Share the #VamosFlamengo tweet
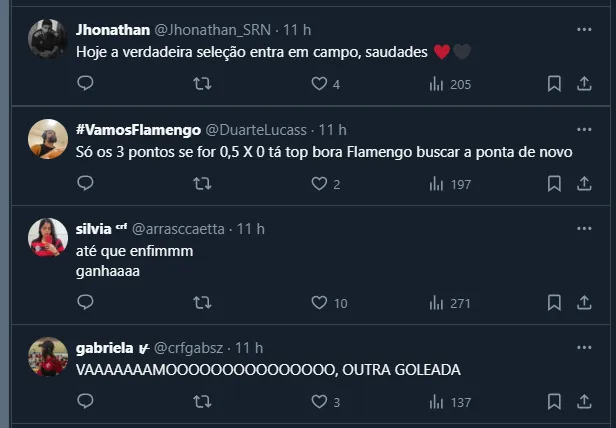 pos(585,183)
